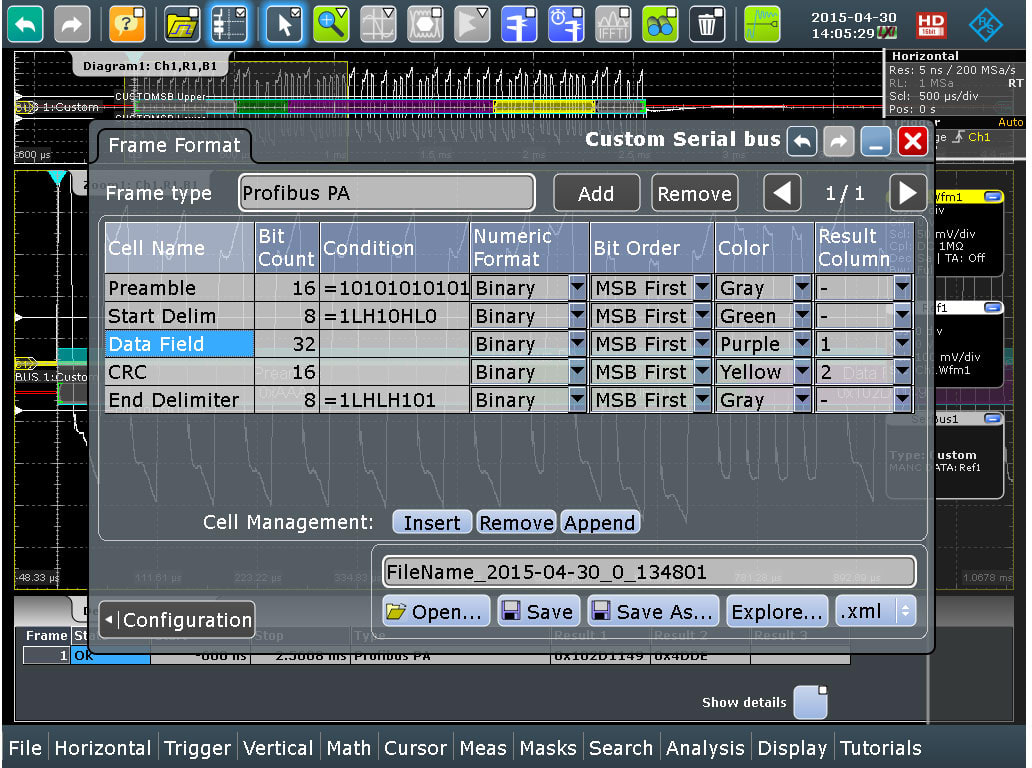
Task: Select the Mask test tool
Action: pos(425,24)
